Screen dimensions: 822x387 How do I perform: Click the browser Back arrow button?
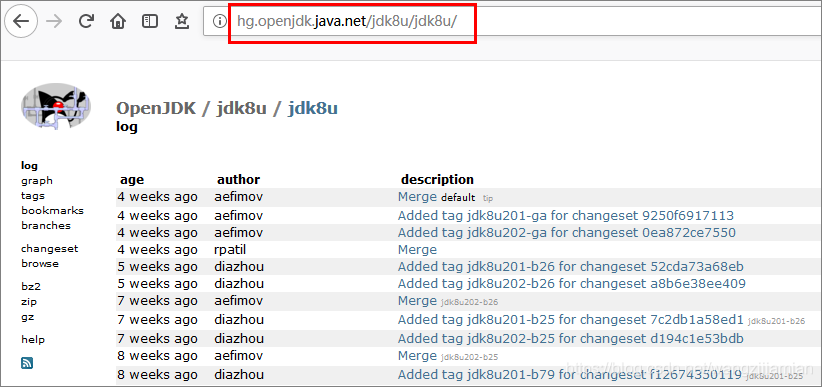click(x=21, y=22)
